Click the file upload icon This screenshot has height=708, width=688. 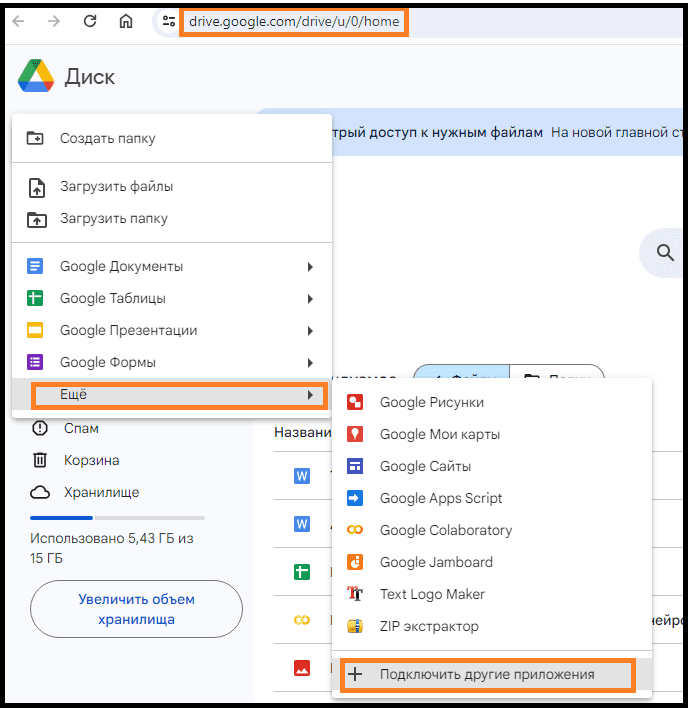click(37, 187)
